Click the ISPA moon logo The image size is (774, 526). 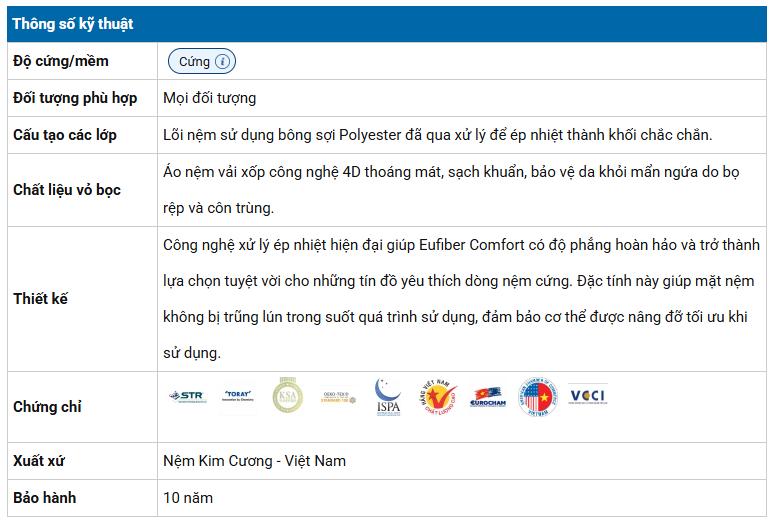click(388, 397)
